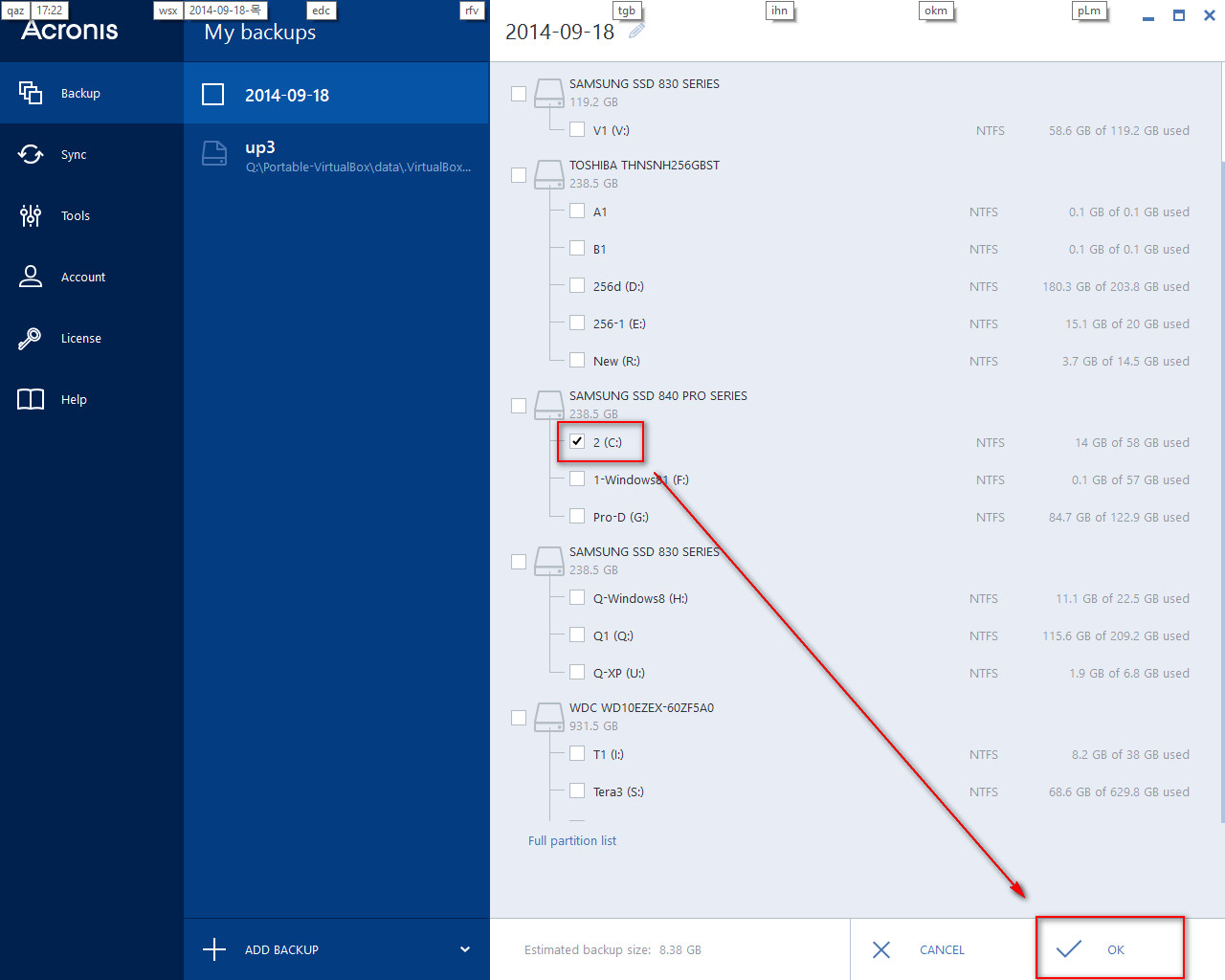Click the X icon next to Cancel

tap(881, 949)
